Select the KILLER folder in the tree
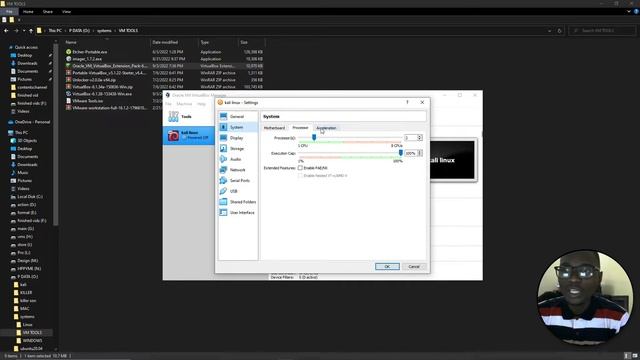640x360 pixels. pyautogui.click(x=26, y=293)
